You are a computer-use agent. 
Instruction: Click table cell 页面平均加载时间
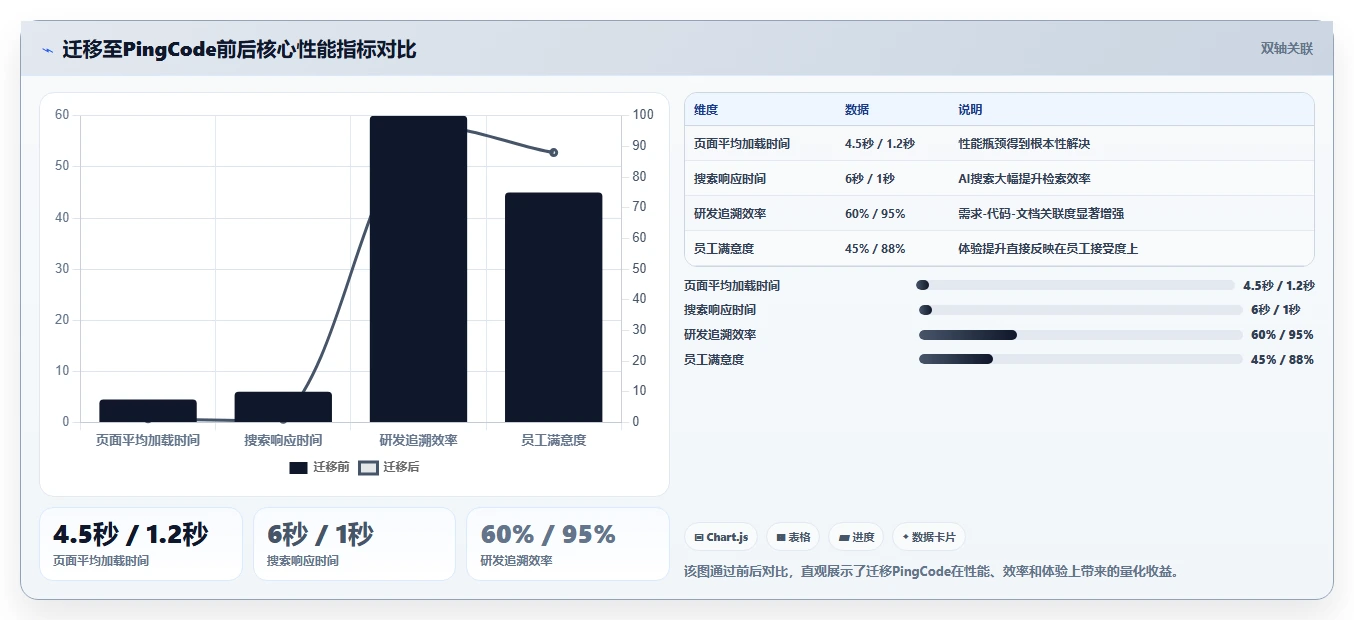coord(742,144)
